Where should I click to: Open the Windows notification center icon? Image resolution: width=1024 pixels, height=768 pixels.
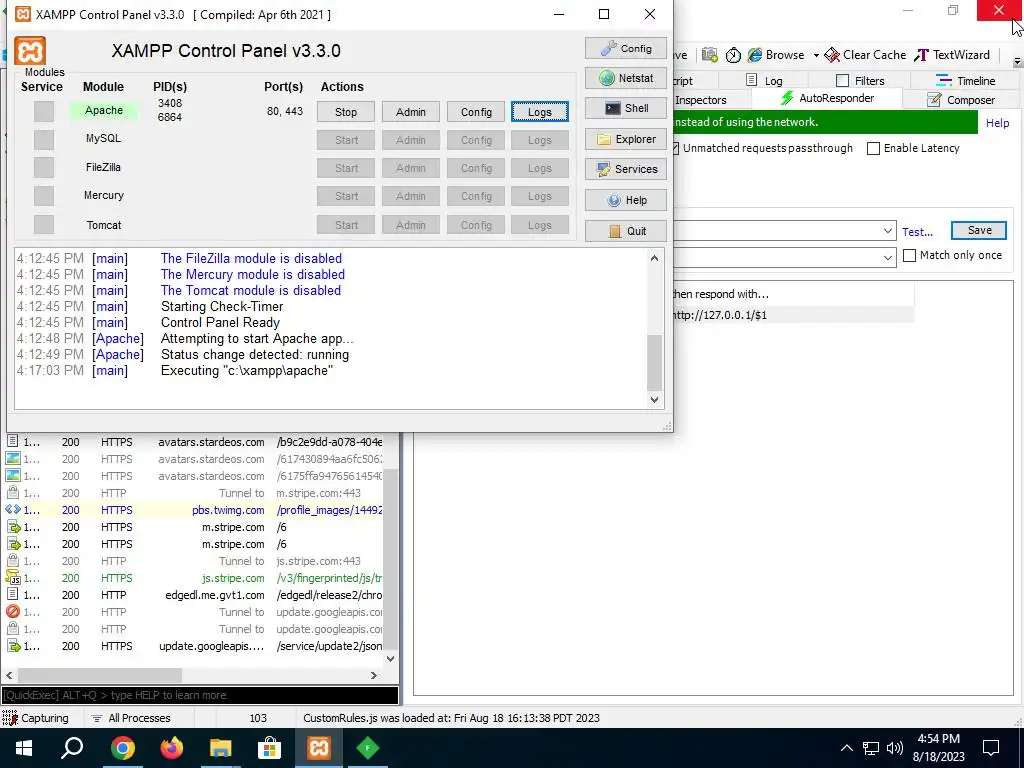pyautogui.click(x=991, y=748)
